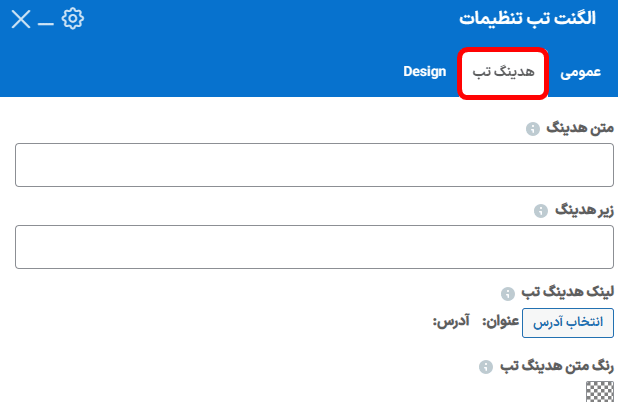Click the info icon beside متن هدینگ
Screen dimensions: 618x402
click(533, 128)
